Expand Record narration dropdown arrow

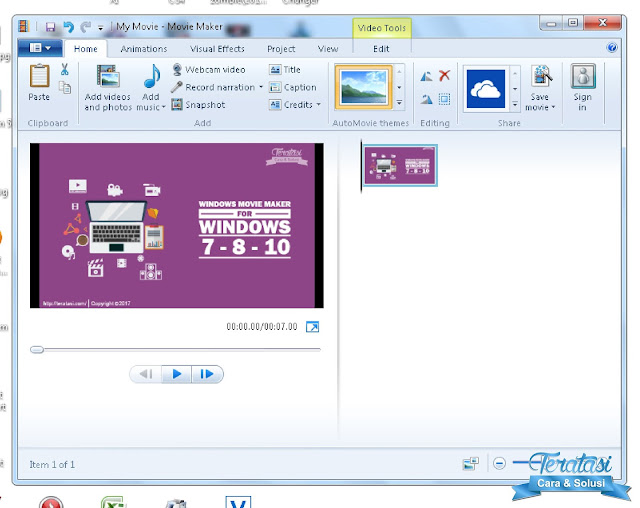pos(261,87)
